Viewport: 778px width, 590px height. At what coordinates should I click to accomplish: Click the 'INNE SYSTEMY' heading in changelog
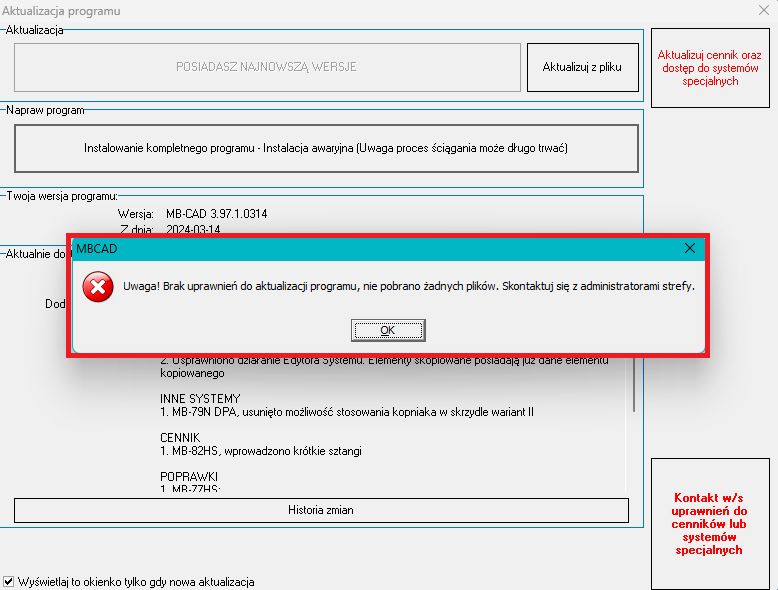tap(200, 399)
